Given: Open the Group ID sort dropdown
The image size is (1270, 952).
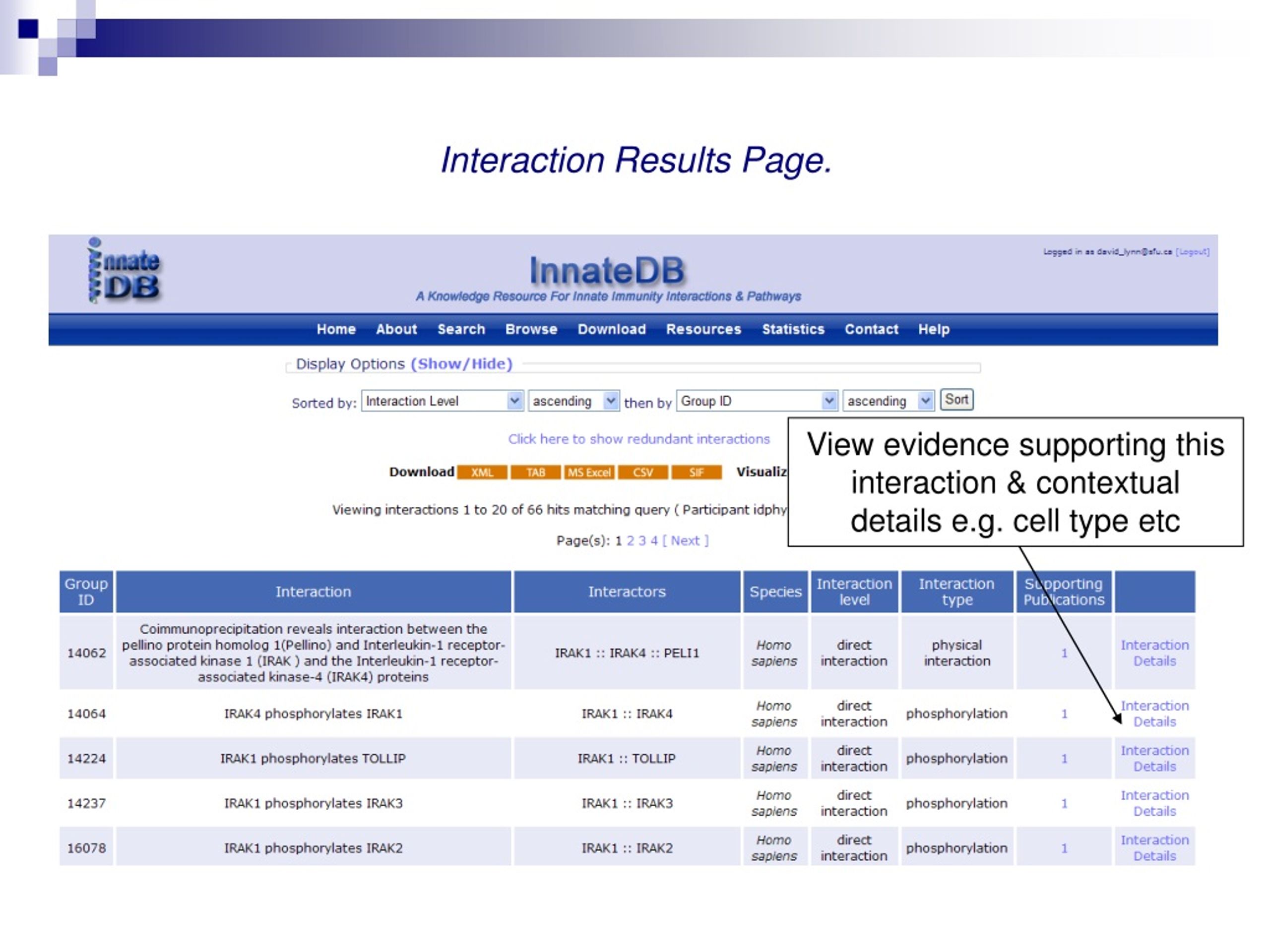Looking at the screenshot, I should pos(758,401).
